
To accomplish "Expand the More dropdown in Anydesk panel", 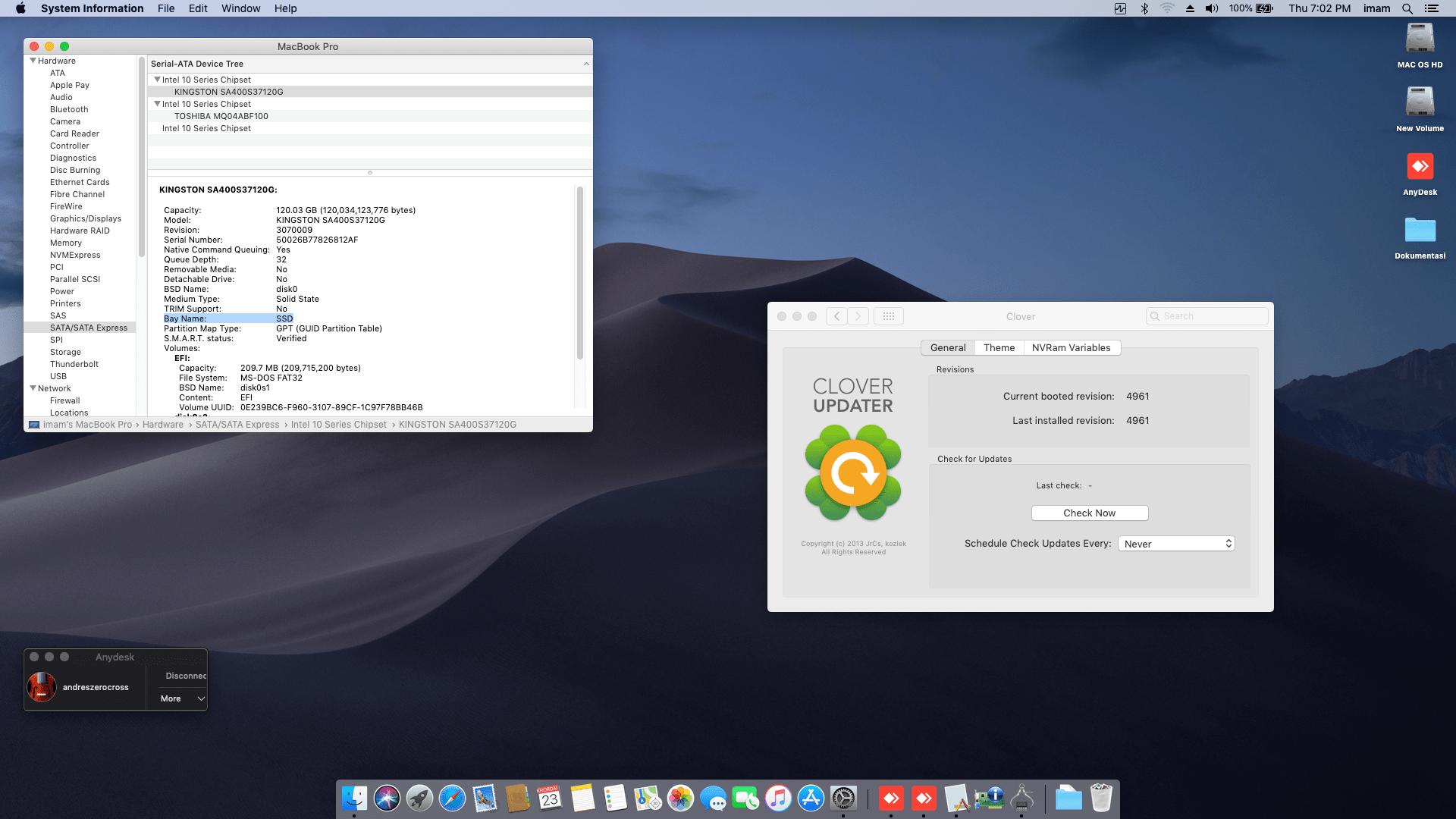I will [183, 698].
